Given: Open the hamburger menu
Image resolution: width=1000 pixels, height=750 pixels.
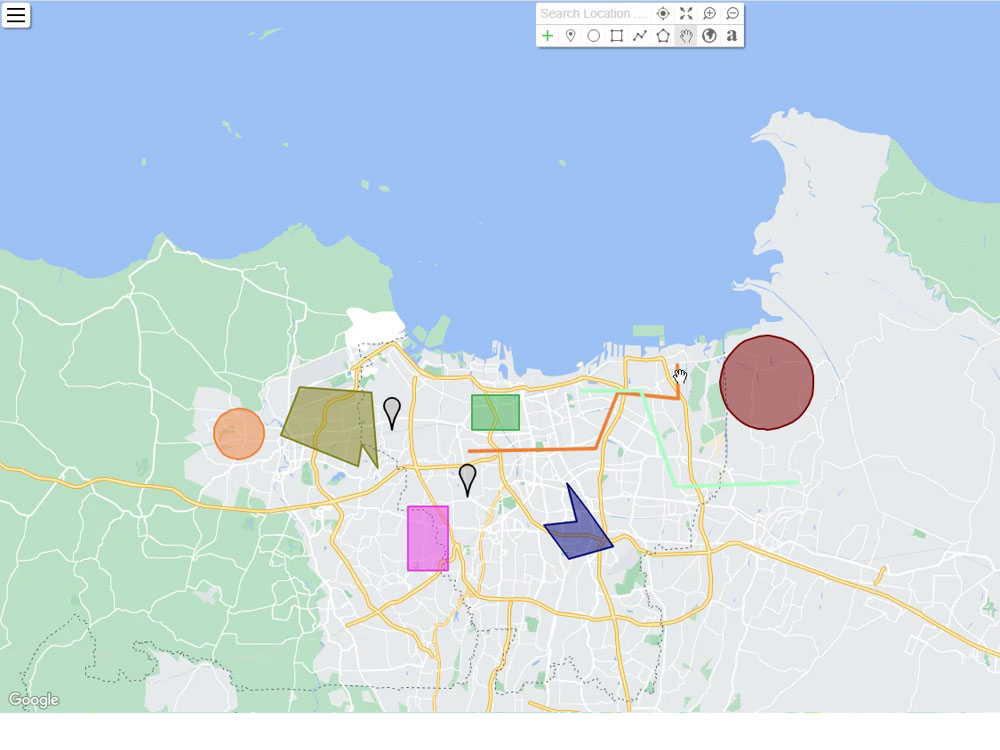Looking at the screenshot, I should [x=16, y=15].
